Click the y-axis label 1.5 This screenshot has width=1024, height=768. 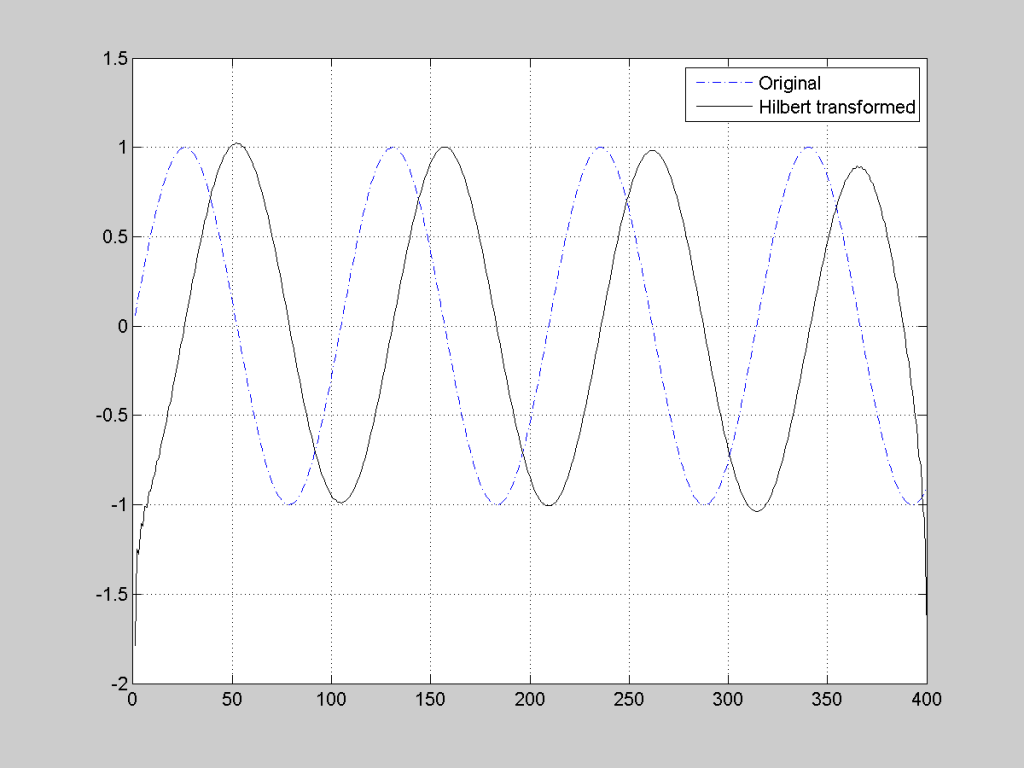coord(113,58)
